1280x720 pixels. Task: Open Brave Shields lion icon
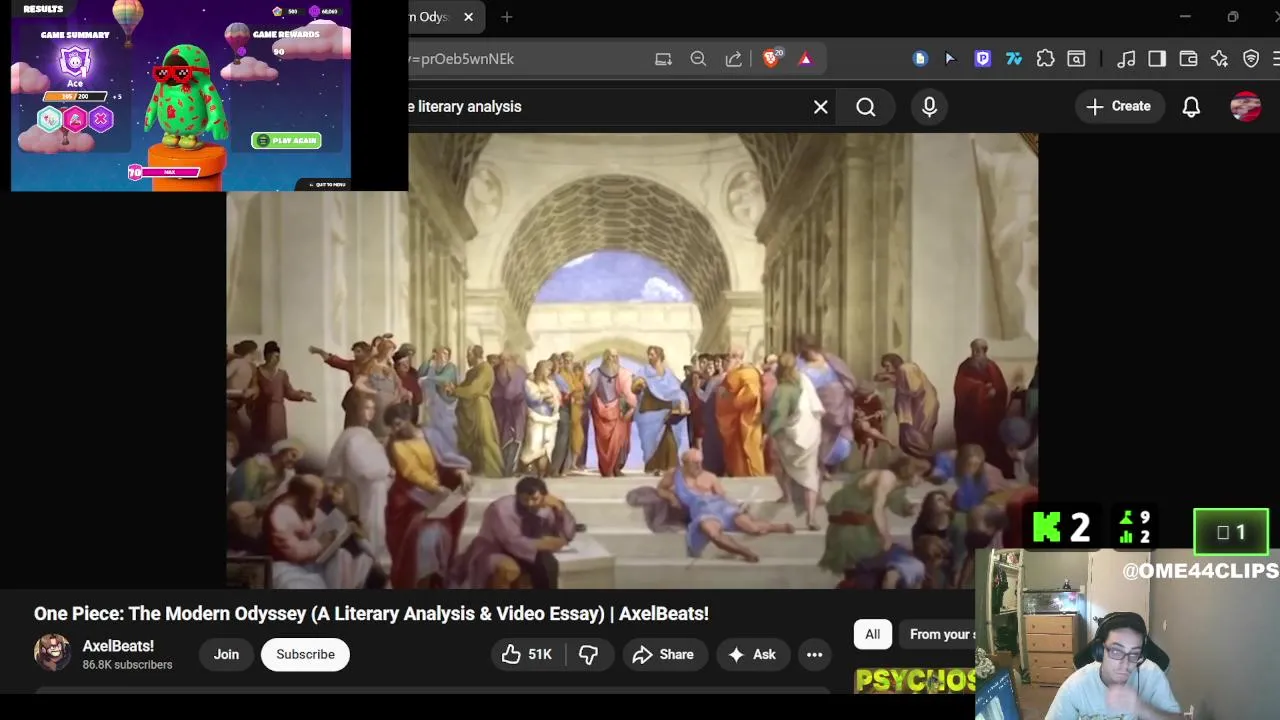click(x=771, y=59)
